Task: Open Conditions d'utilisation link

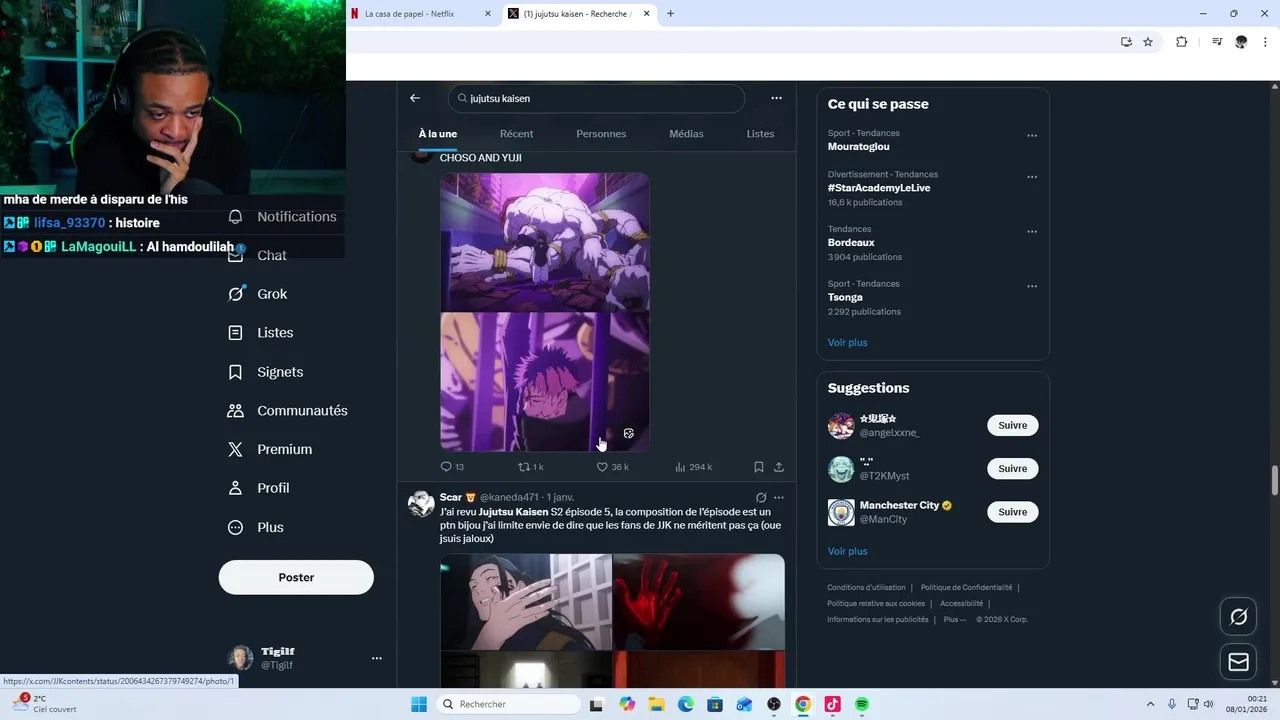Action: pyautogui.click(x=866, y=588)
